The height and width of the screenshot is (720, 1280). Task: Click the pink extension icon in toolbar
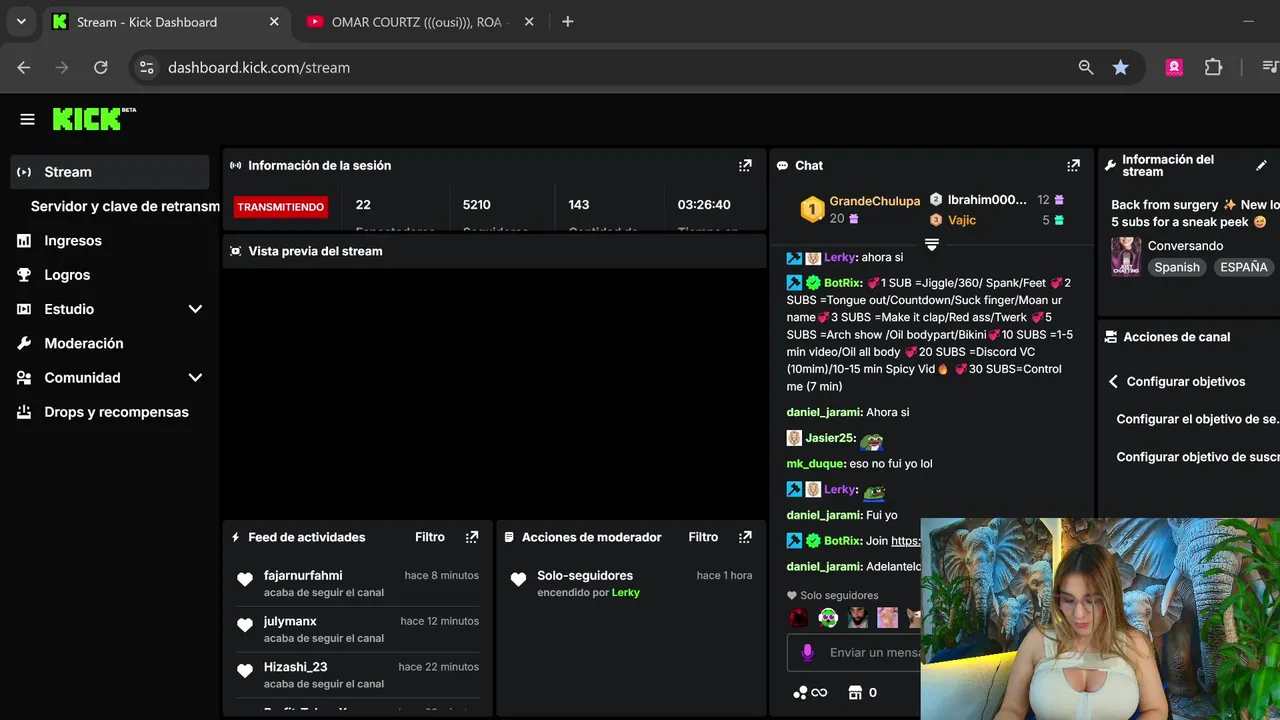[x=1174, y=68]
